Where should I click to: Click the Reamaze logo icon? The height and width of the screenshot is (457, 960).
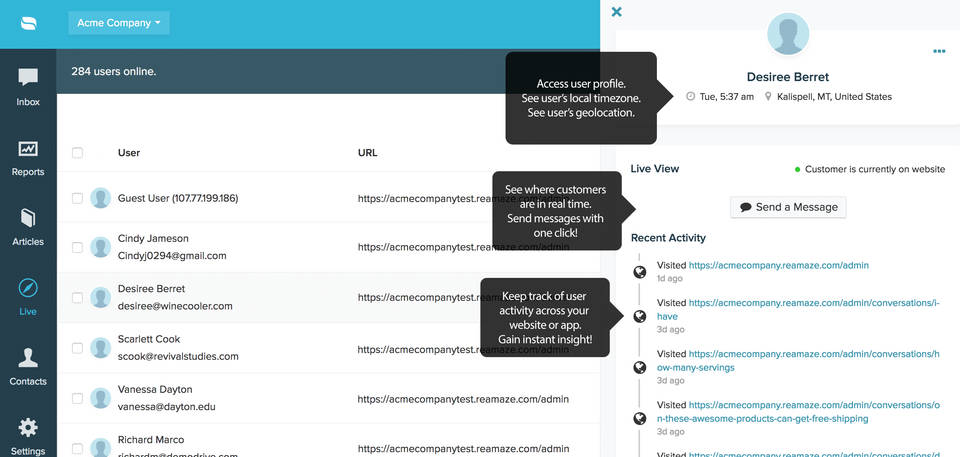28,22
